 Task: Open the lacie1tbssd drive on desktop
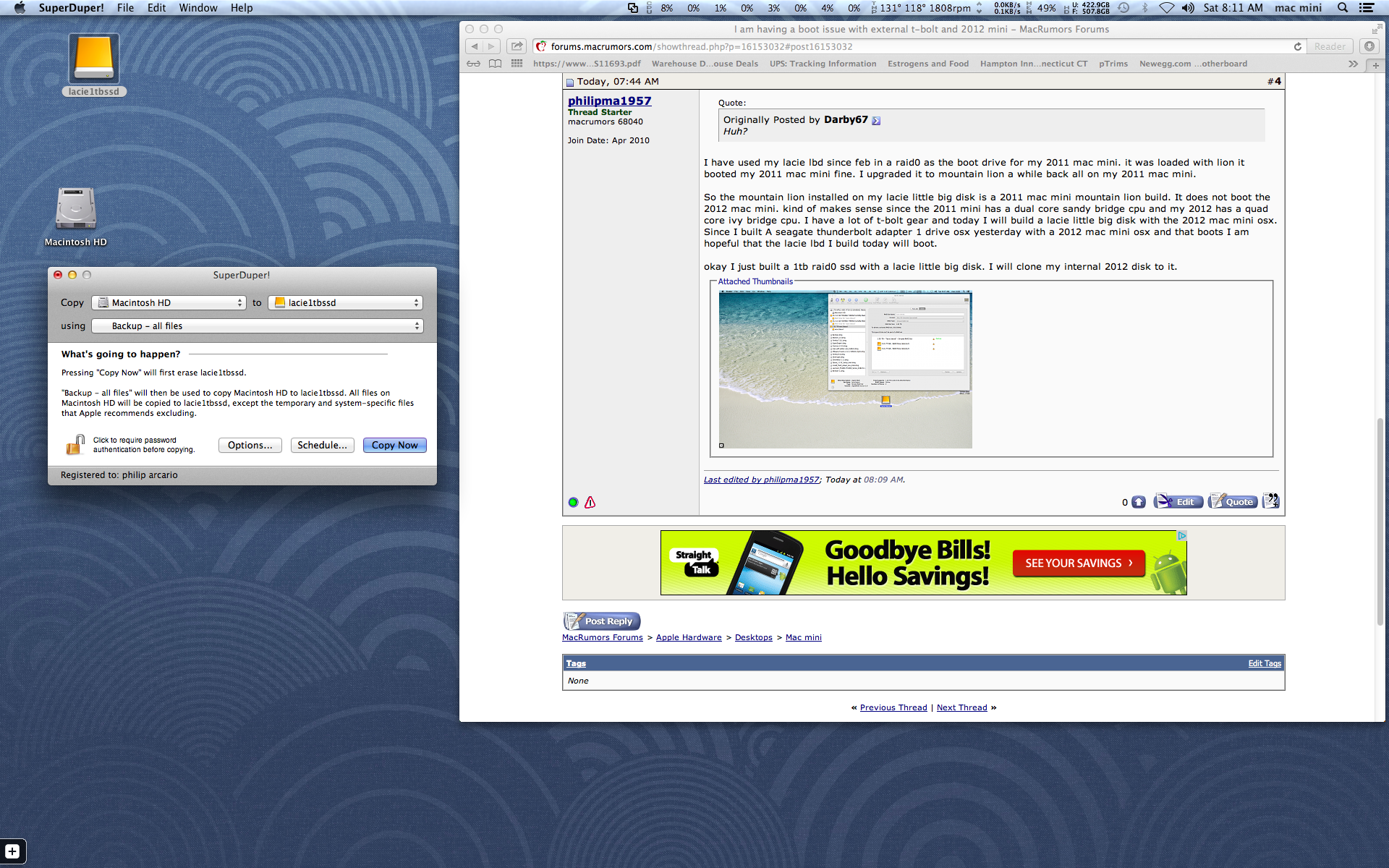94,59
